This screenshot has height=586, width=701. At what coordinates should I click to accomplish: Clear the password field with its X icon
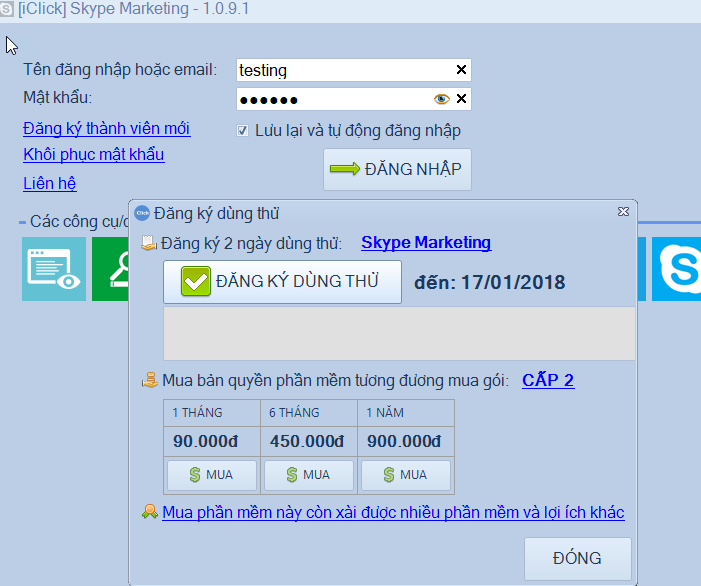click(x=461, y=99)
